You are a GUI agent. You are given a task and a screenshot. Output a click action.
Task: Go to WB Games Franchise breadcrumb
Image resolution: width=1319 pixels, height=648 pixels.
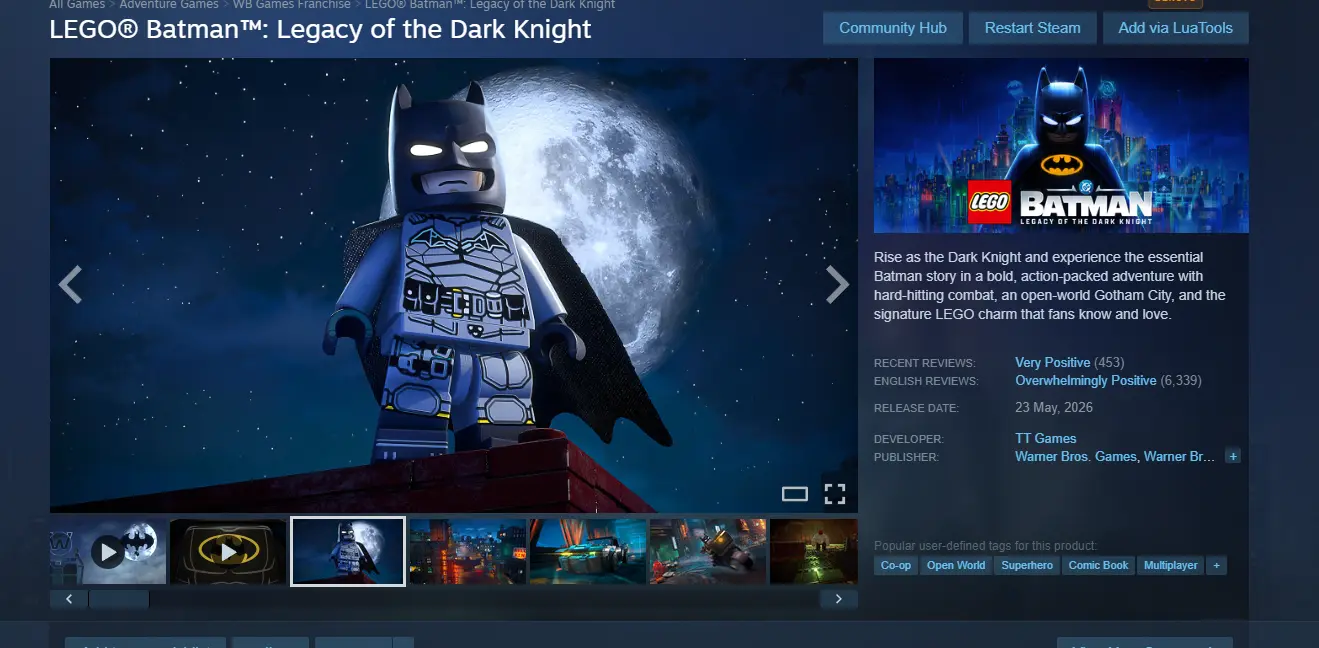point(292,4)
